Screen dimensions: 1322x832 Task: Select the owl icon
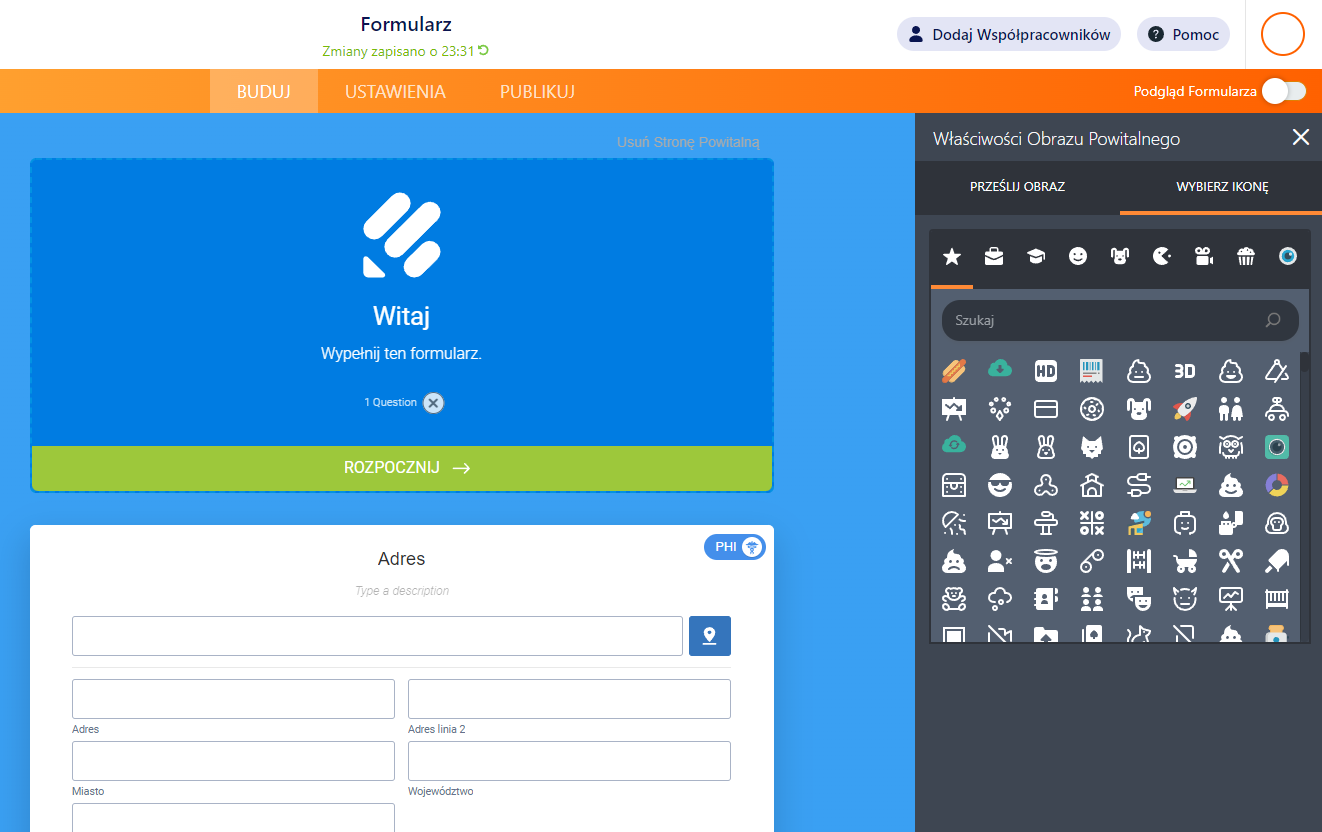point(1230,447)
